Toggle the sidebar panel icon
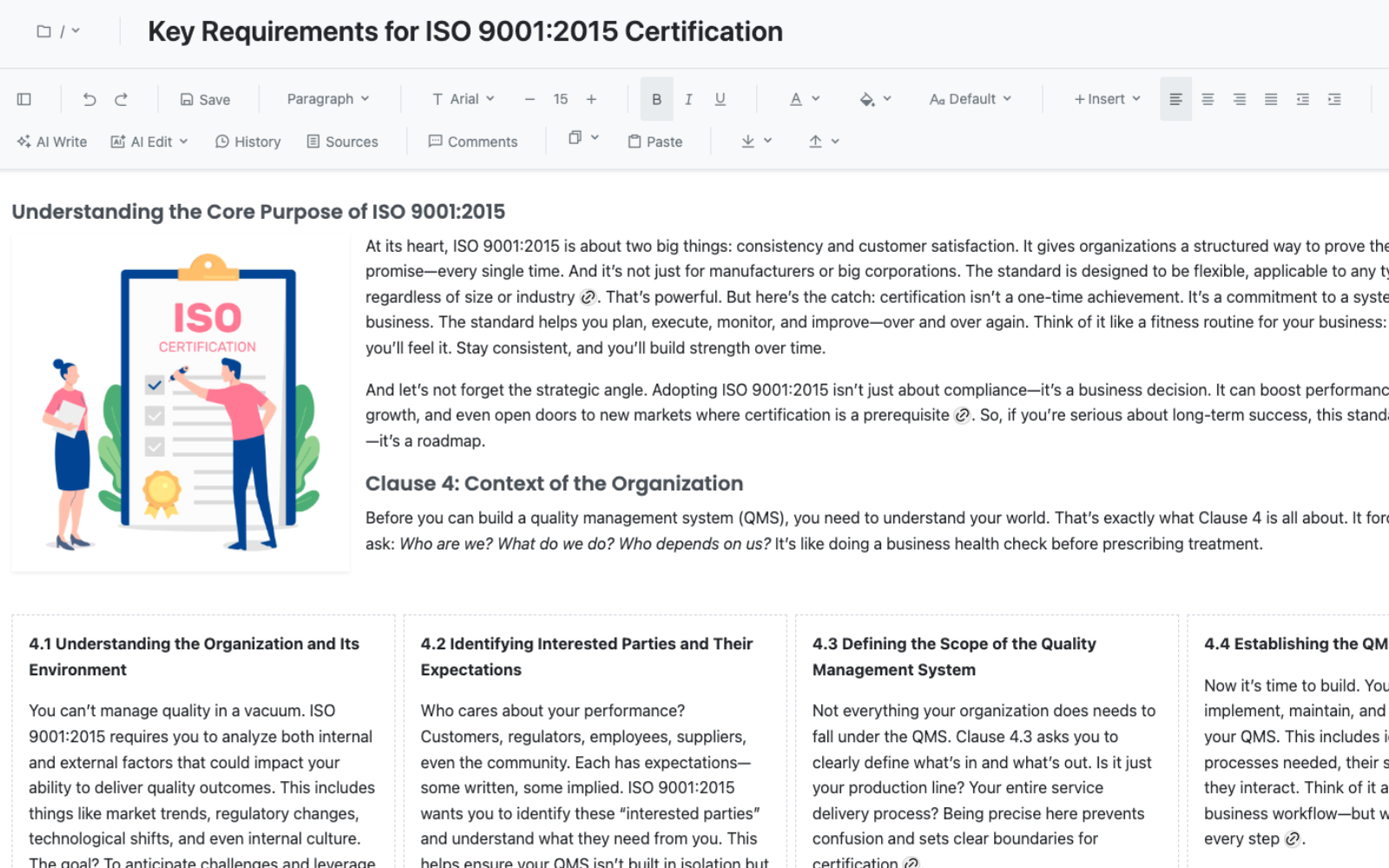Viewport: 1389px width, 868px height. click(24, 99)
